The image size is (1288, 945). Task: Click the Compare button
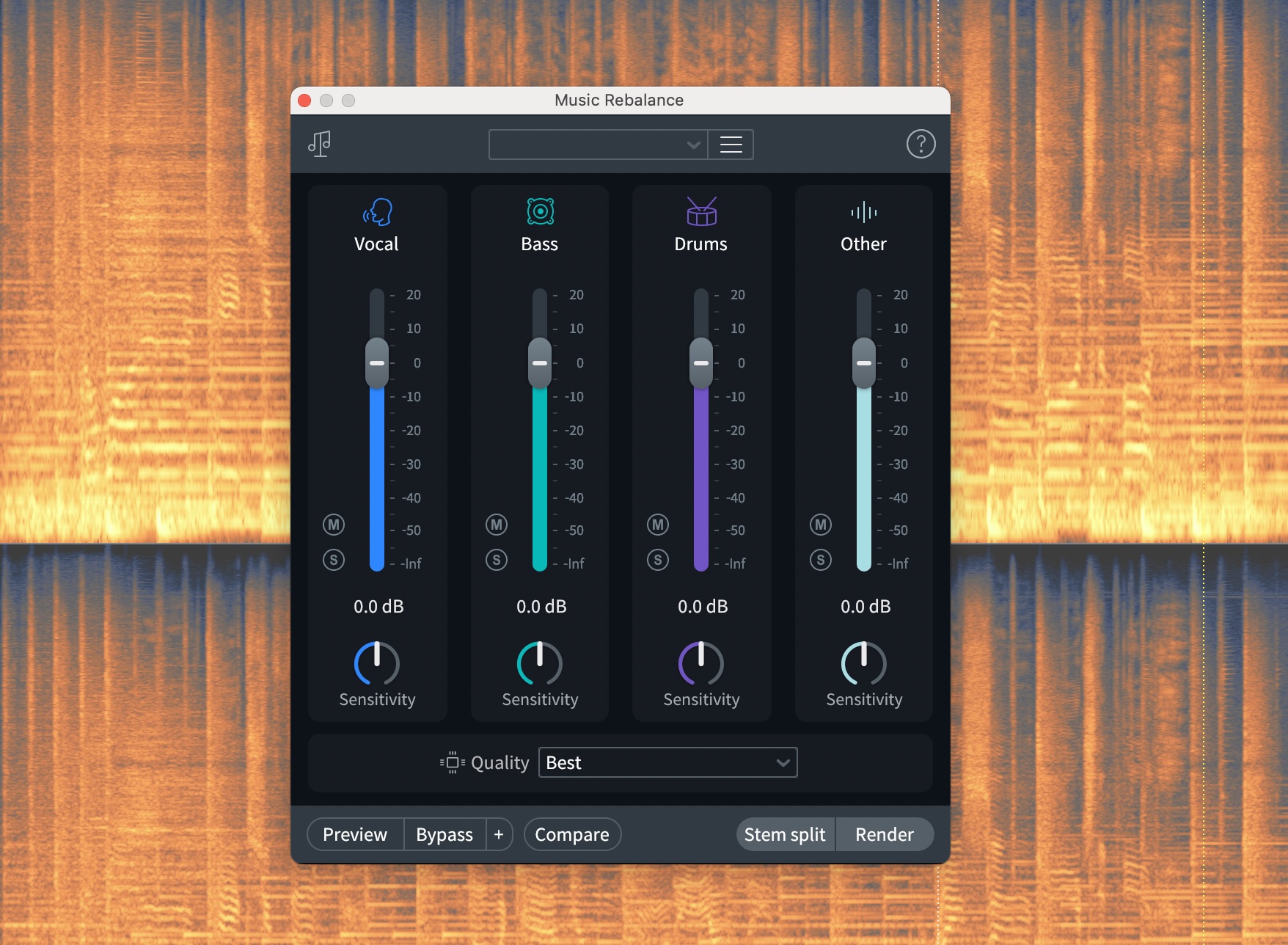click(x=572, y=834)
